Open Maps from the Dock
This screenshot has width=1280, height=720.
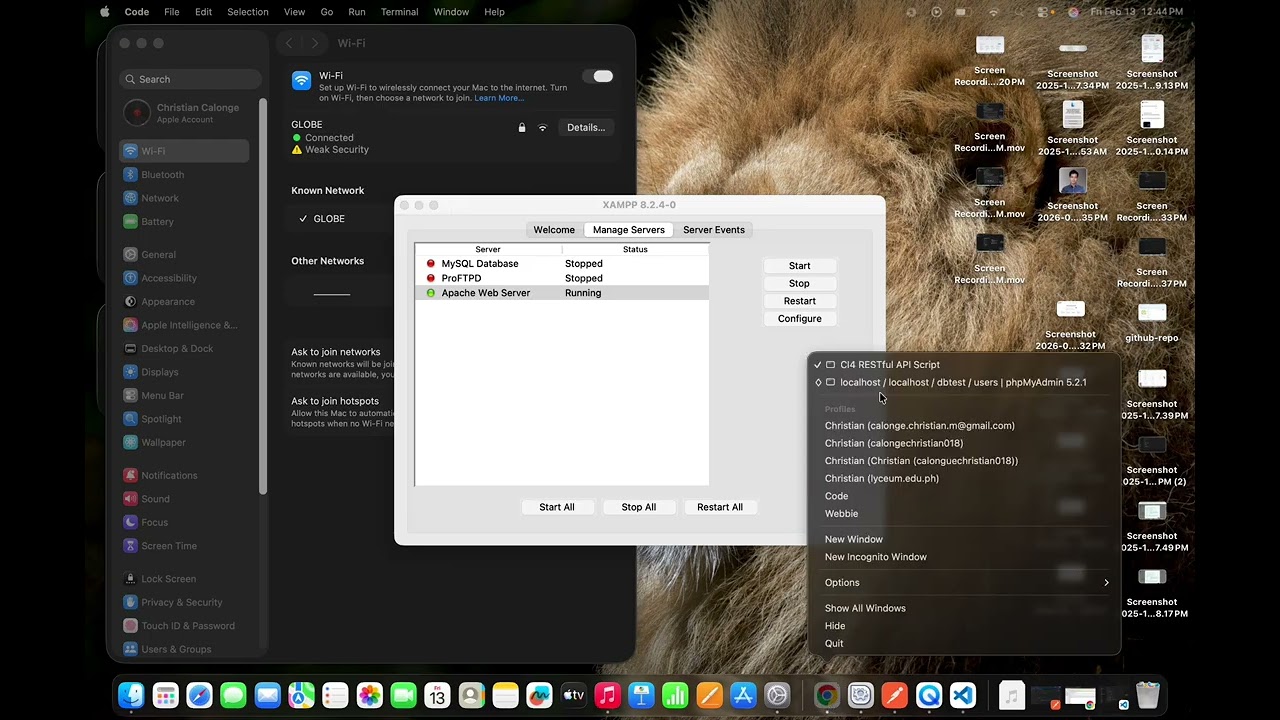click(x=302, y=695)
